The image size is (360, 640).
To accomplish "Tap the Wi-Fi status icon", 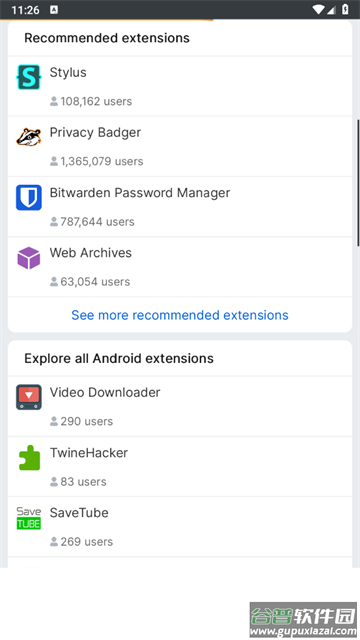I will pos(318,9).
